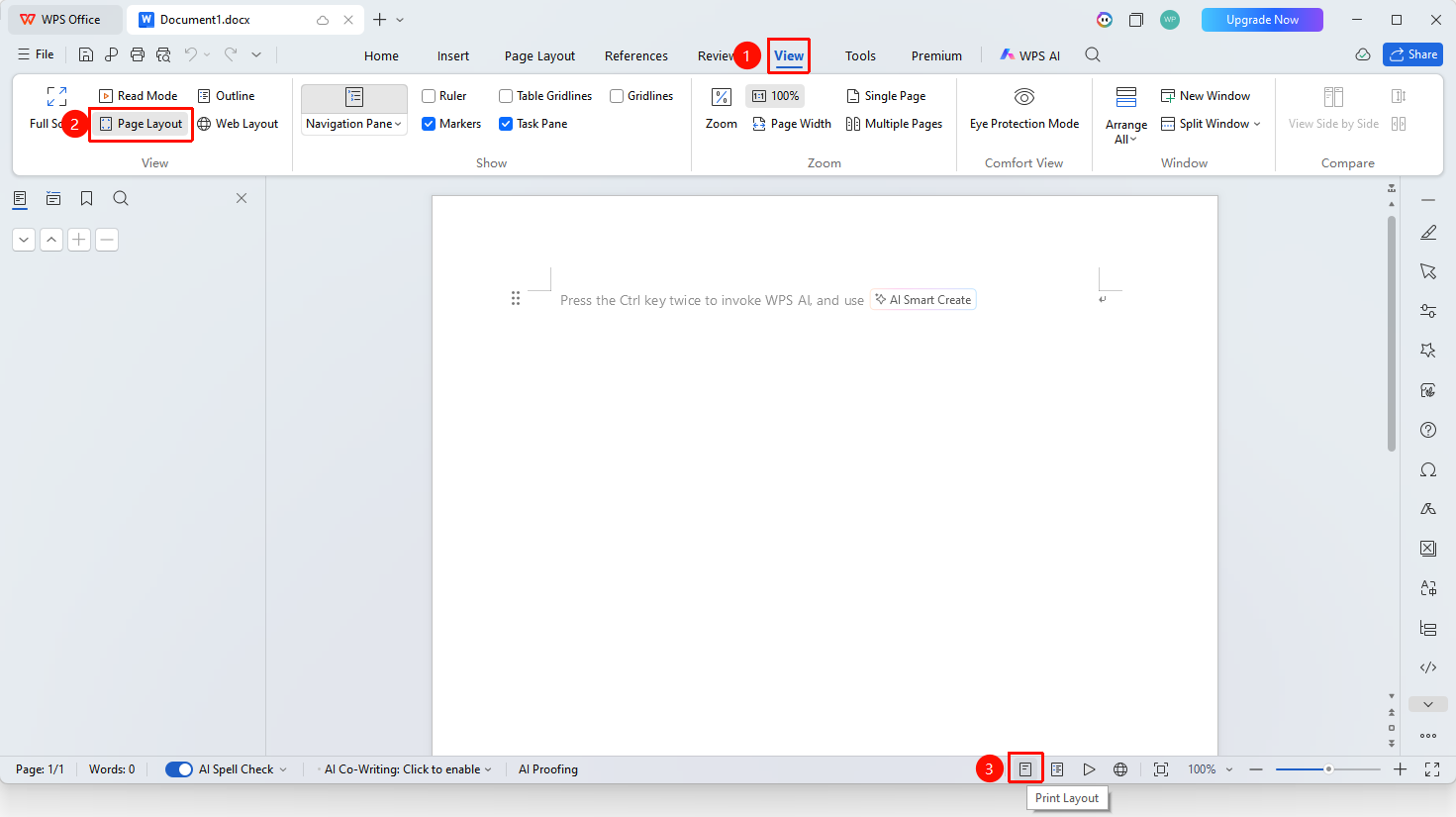This screenshot has width=1456, height=817.
Task: Click Arrange All windows icon
Action: (x=1126, y=96)
